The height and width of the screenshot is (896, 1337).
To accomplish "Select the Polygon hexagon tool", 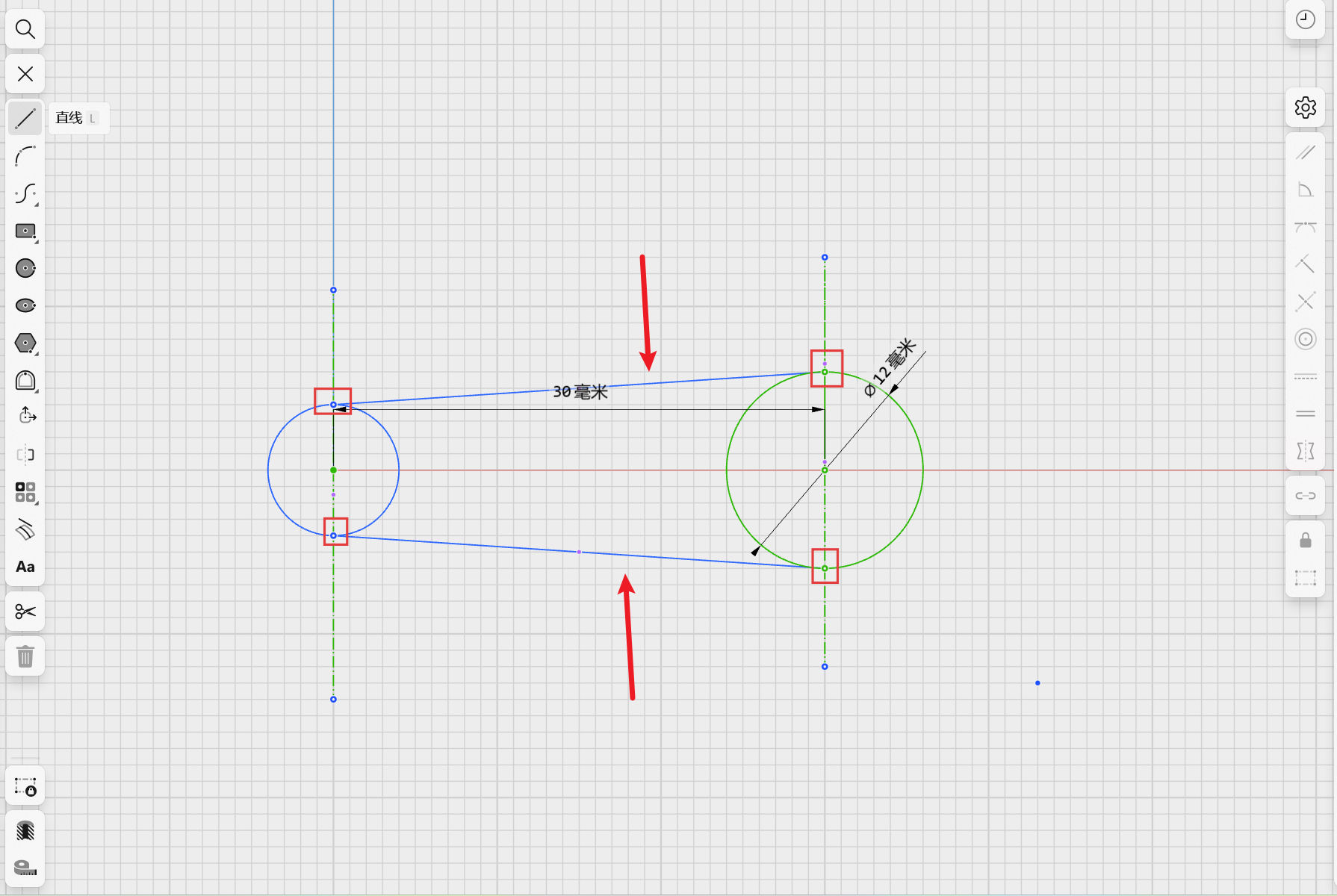I will pos(25,343).
